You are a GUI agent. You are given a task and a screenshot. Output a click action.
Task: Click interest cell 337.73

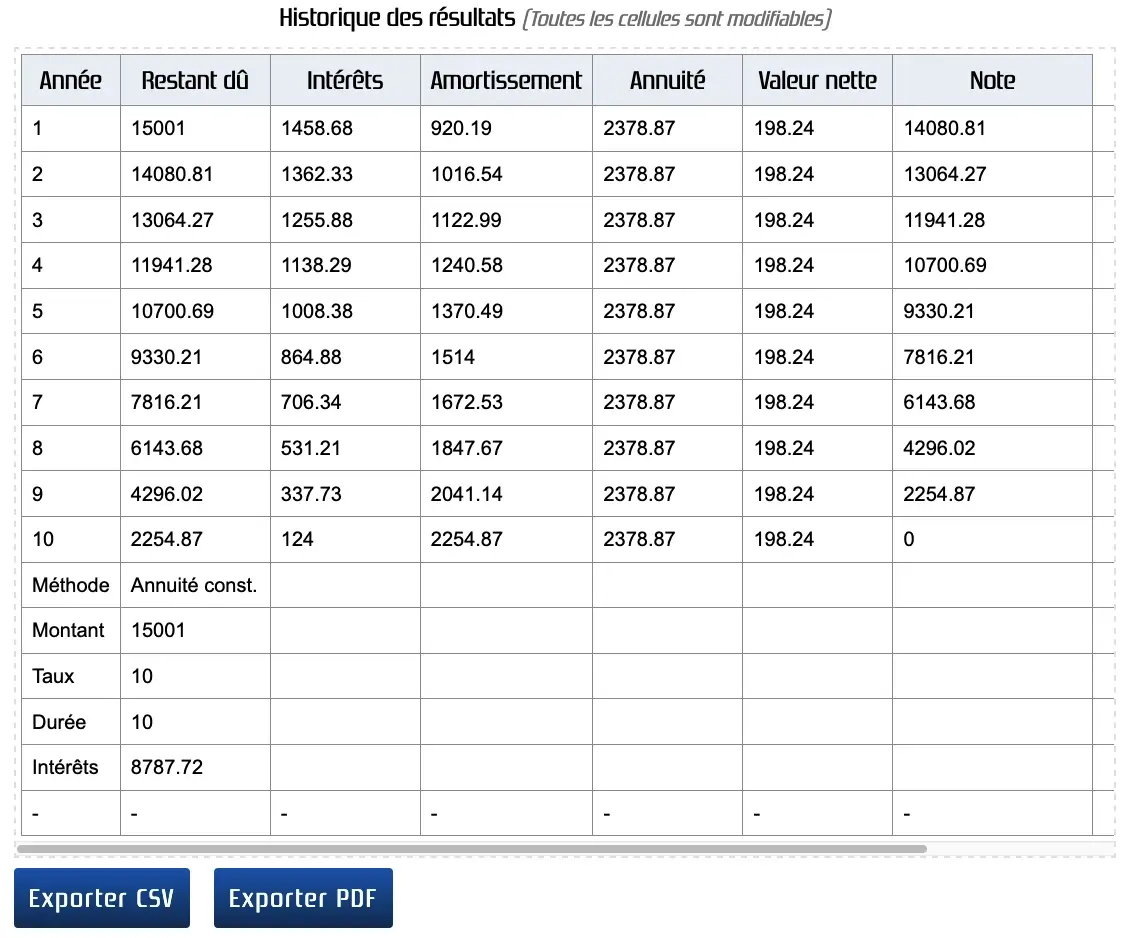pos(345,494)
